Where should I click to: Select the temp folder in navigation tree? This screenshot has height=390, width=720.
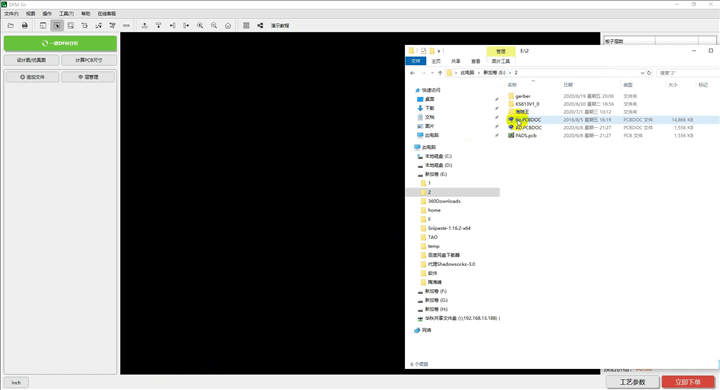(x=433, y=246)
